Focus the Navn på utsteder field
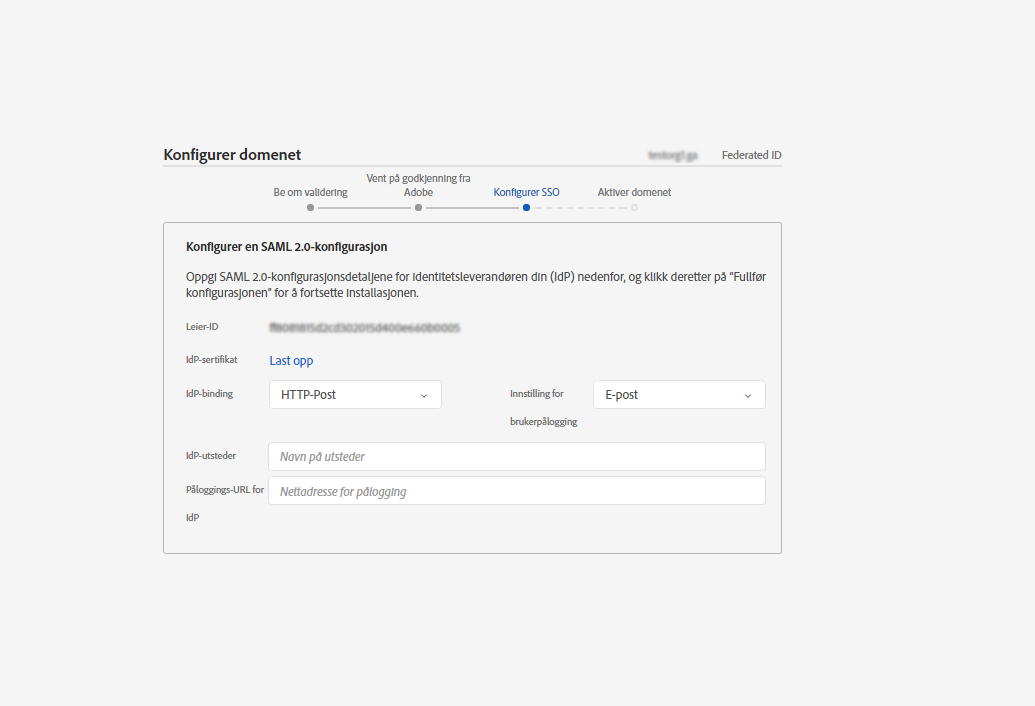The width and height of the screenshot is (1035, 706). 516,457
